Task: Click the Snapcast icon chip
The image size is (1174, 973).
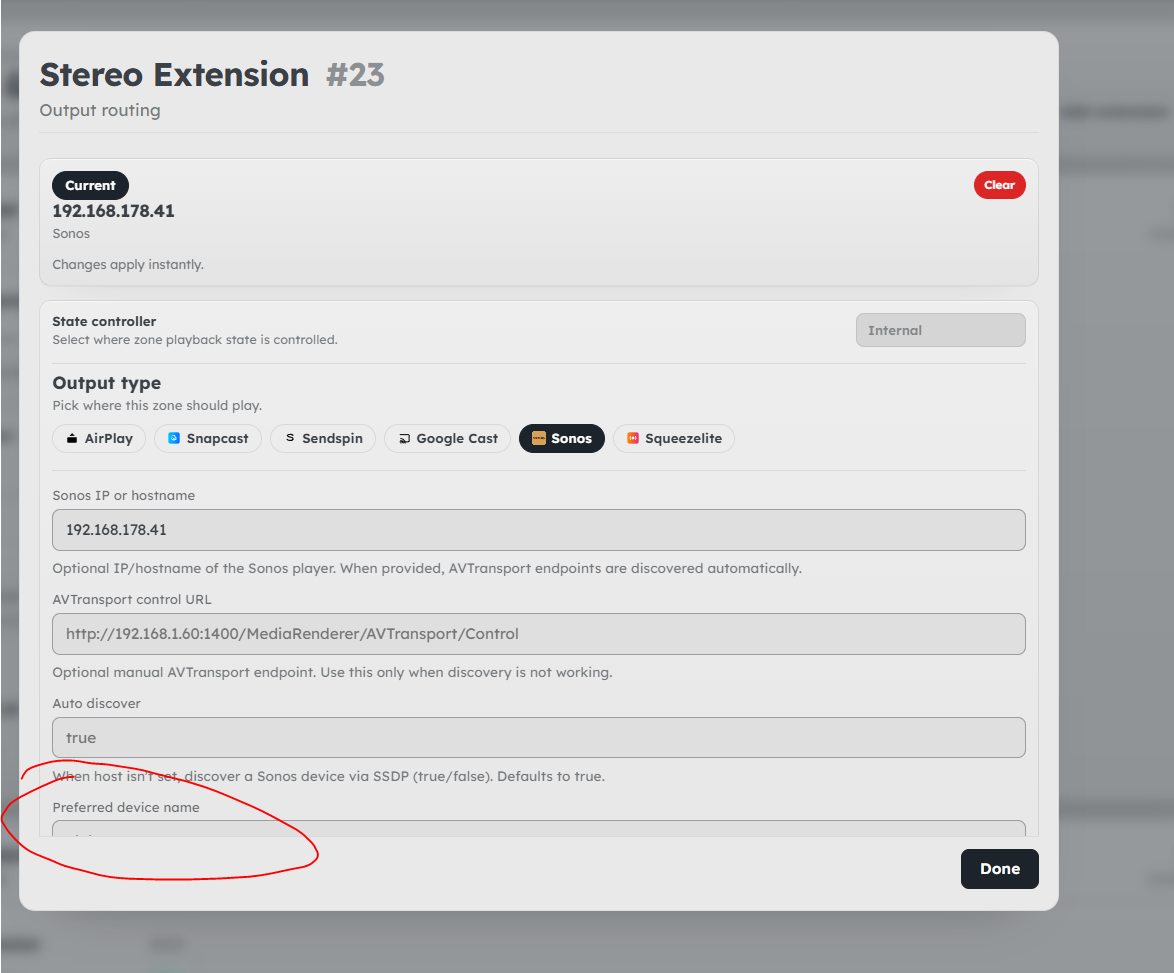Action: [174, 439]
